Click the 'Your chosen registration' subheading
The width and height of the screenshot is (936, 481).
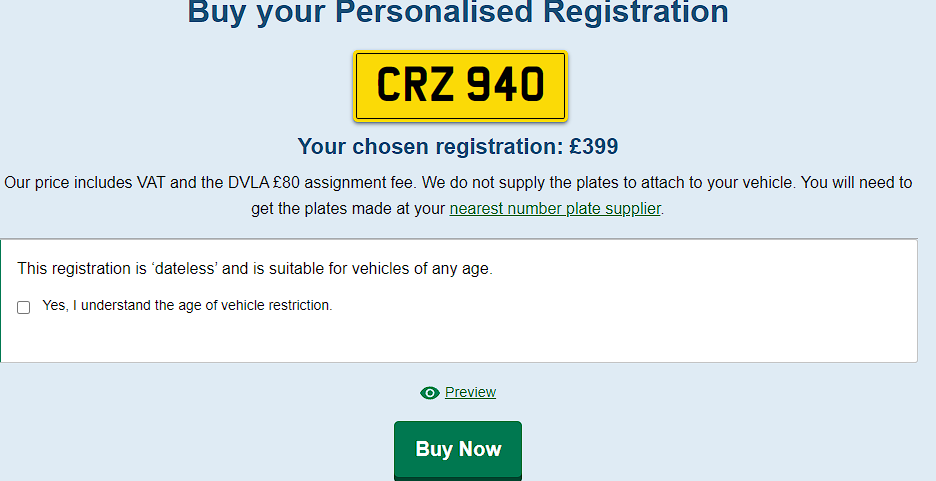[430, 147]
